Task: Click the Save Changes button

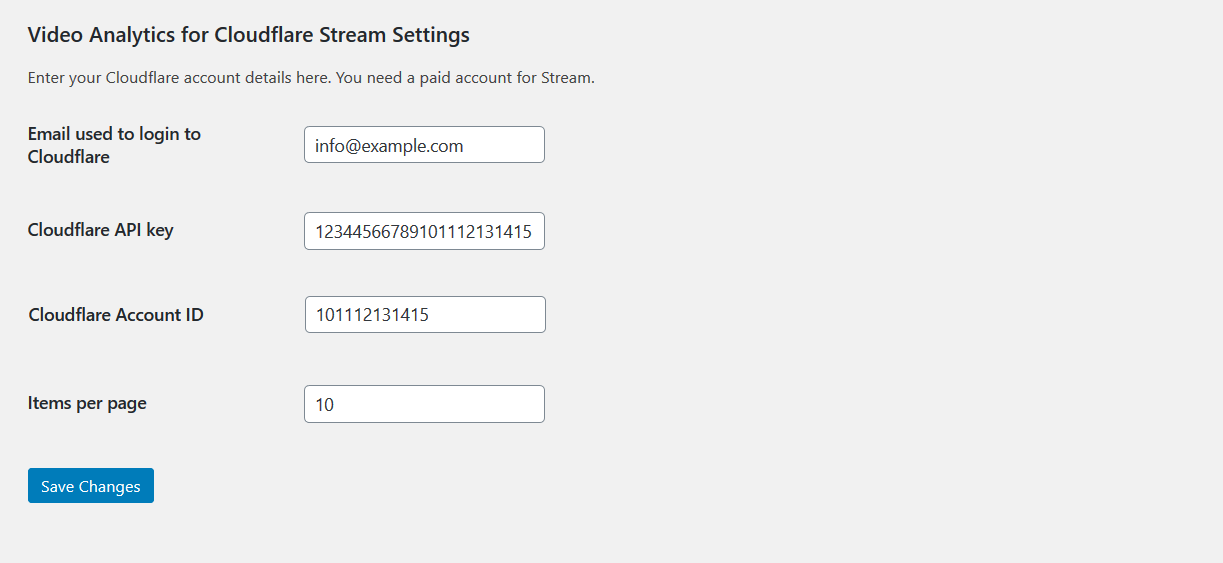Action: 91,486
